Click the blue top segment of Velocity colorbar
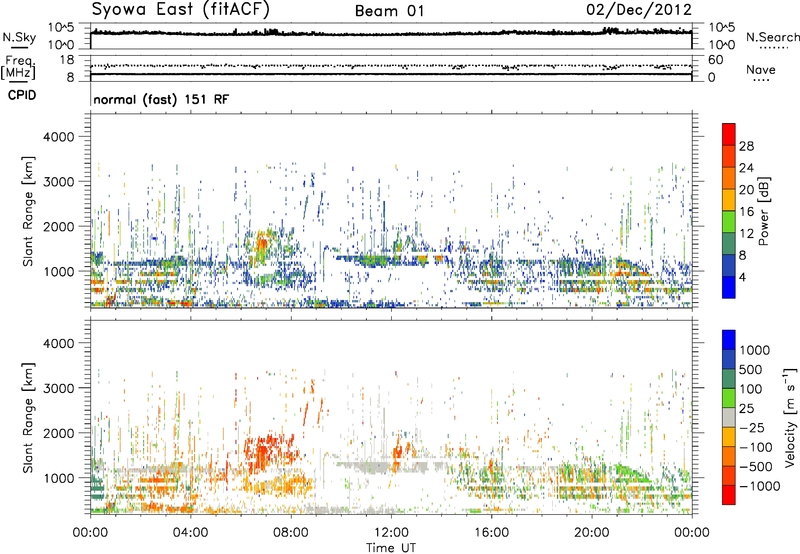This screenshot has height=554, width=800. (x=729, y=340)
